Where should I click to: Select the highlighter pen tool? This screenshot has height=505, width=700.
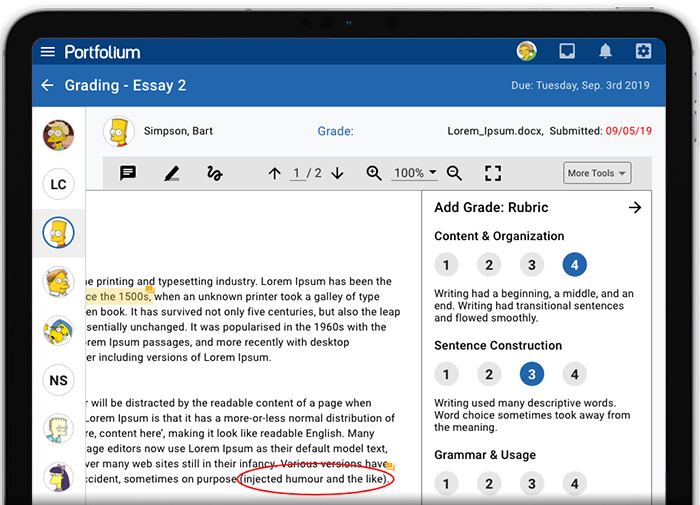click(171, 173)
